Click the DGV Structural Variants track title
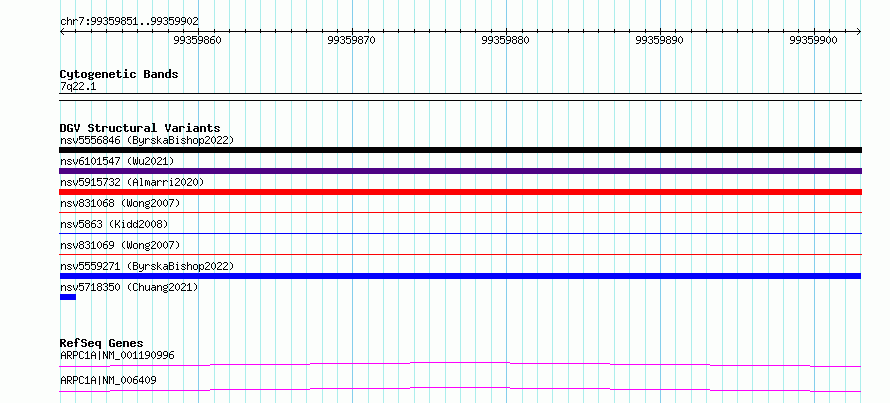This screenshot has height=403, width=890. click(140, 128)
